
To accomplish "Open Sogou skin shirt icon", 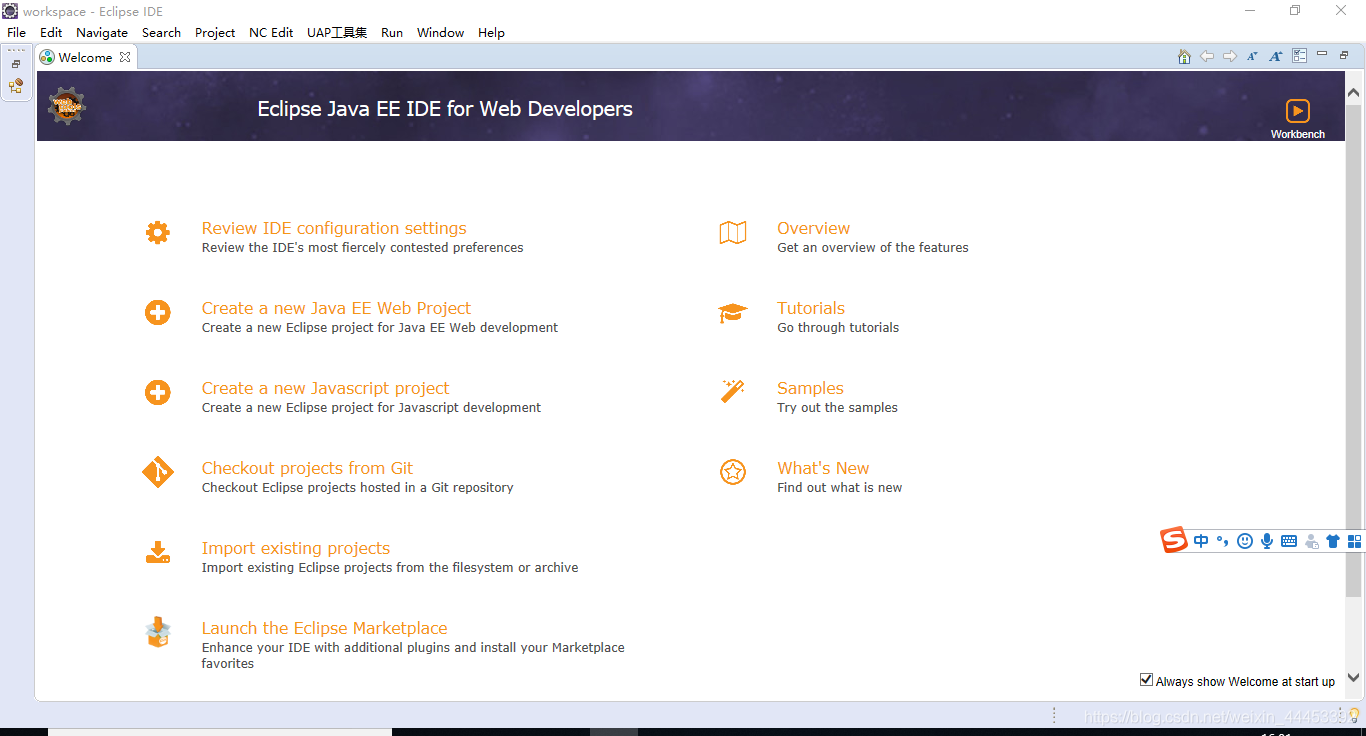I will [1333, 541].
